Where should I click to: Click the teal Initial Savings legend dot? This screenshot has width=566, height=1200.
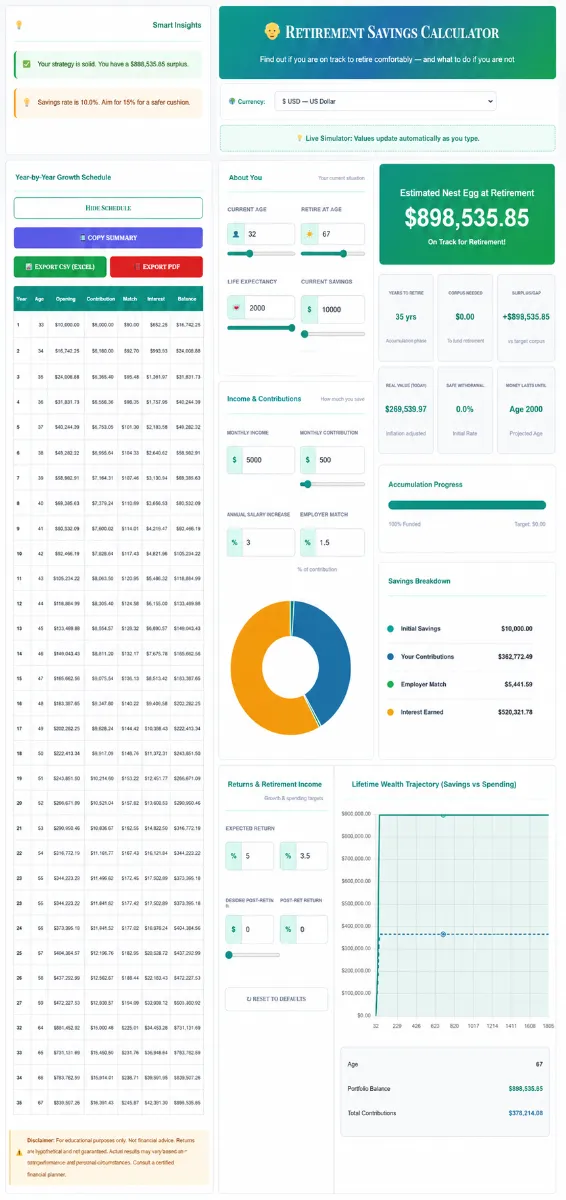390,629
